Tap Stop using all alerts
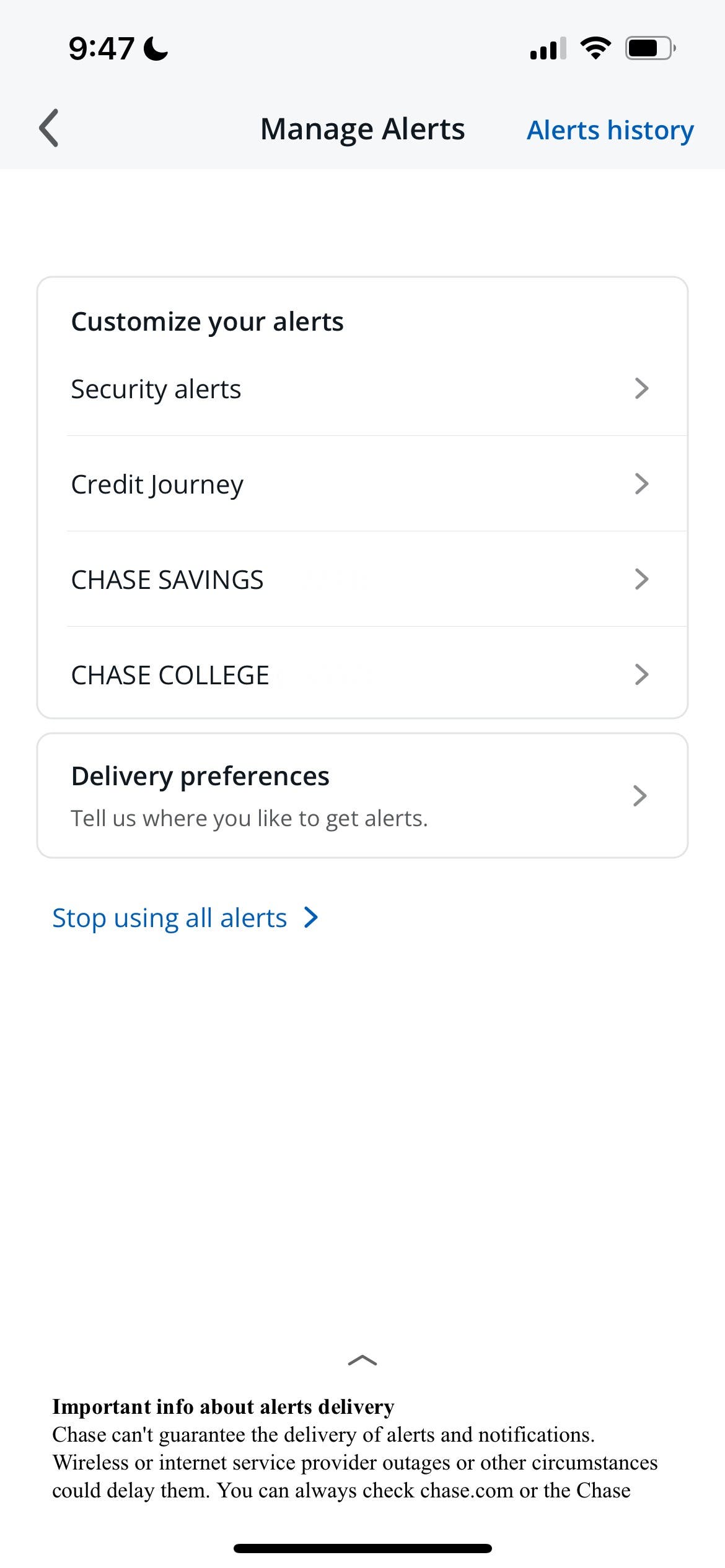 point(170,918)
